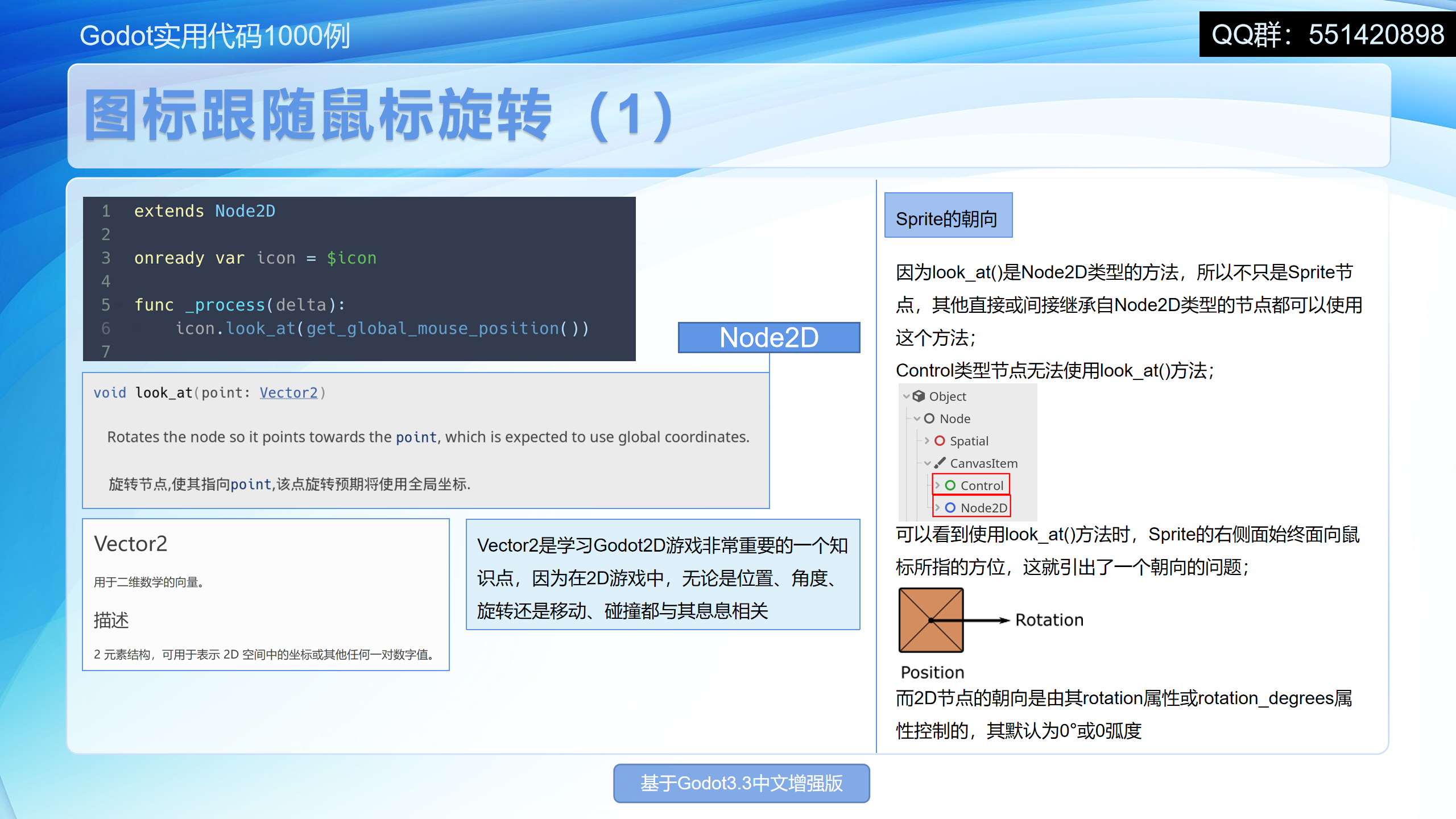Select the CanvasItem tree item label
Viewport: 1456px width, 819px height.
[983, 464]
